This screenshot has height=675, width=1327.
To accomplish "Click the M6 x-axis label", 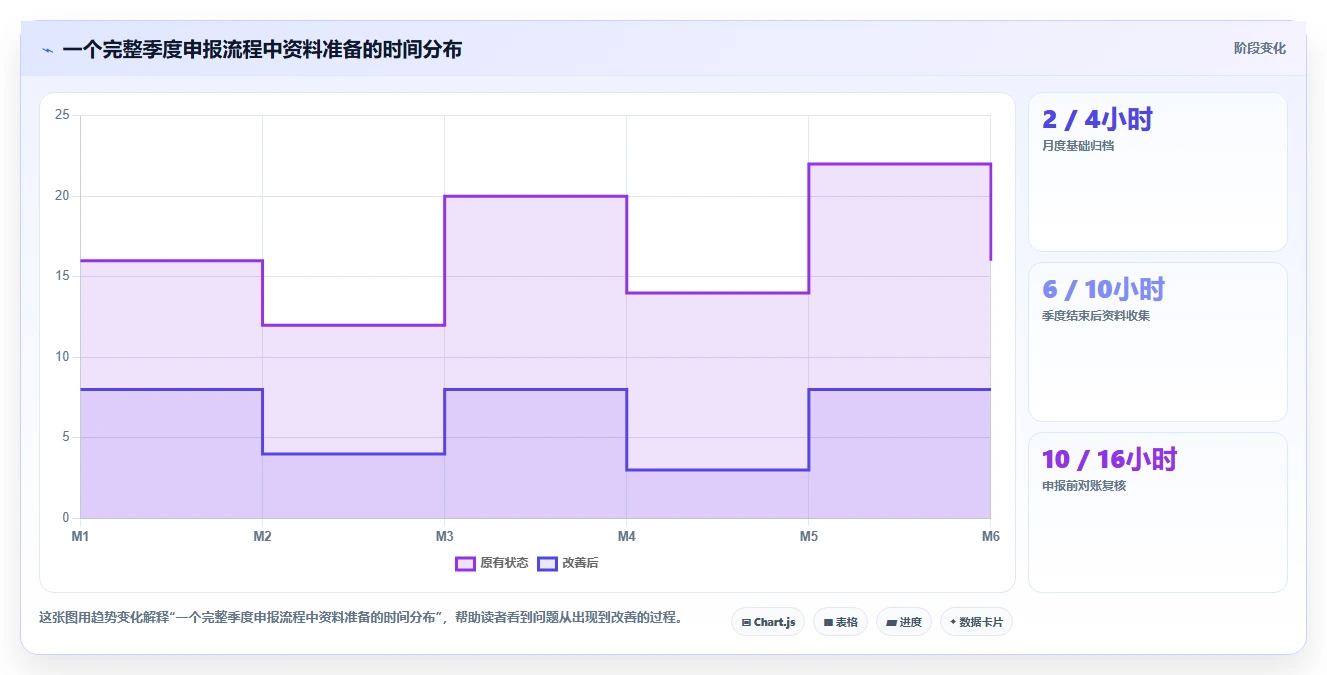I will 990,537.
